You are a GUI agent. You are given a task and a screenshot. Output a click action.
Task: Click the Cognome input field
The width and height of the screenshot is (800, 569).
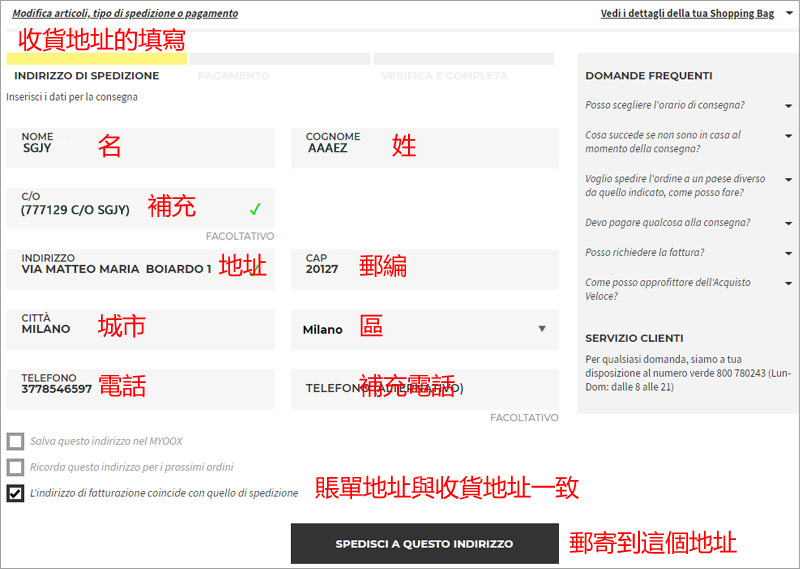pyautogui.click(x=424, y=148)
